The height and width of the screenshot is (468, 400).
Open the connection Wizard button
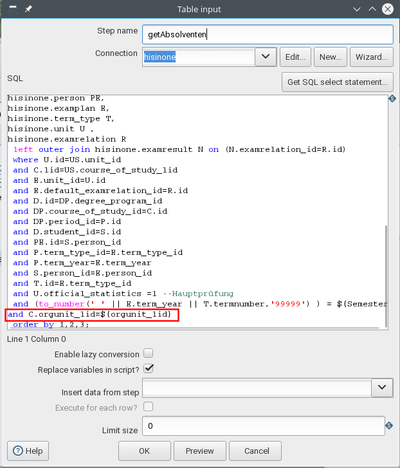tap(372, 57)
